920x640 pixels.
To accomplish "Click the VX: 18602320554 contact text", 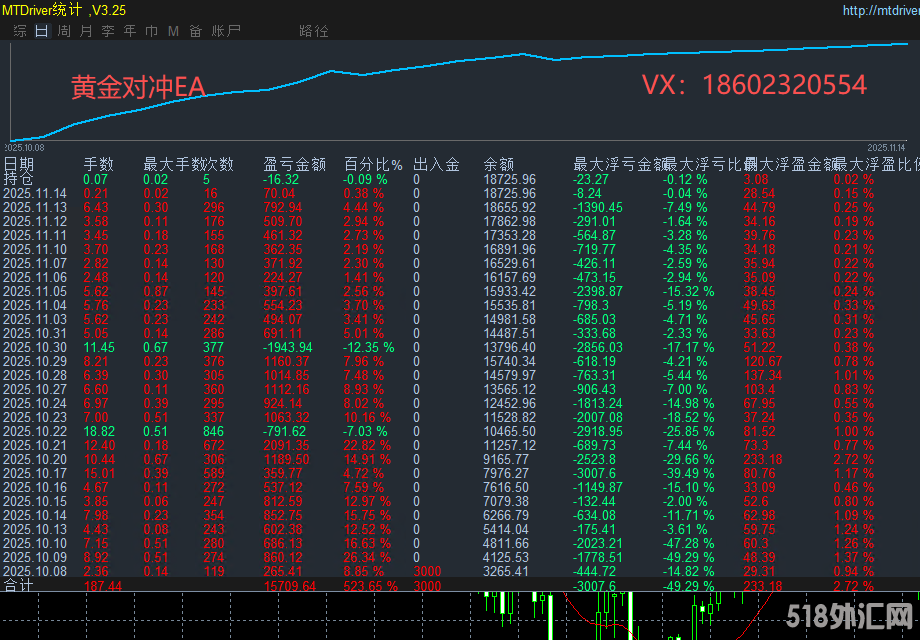I will [x=757, y=85].
